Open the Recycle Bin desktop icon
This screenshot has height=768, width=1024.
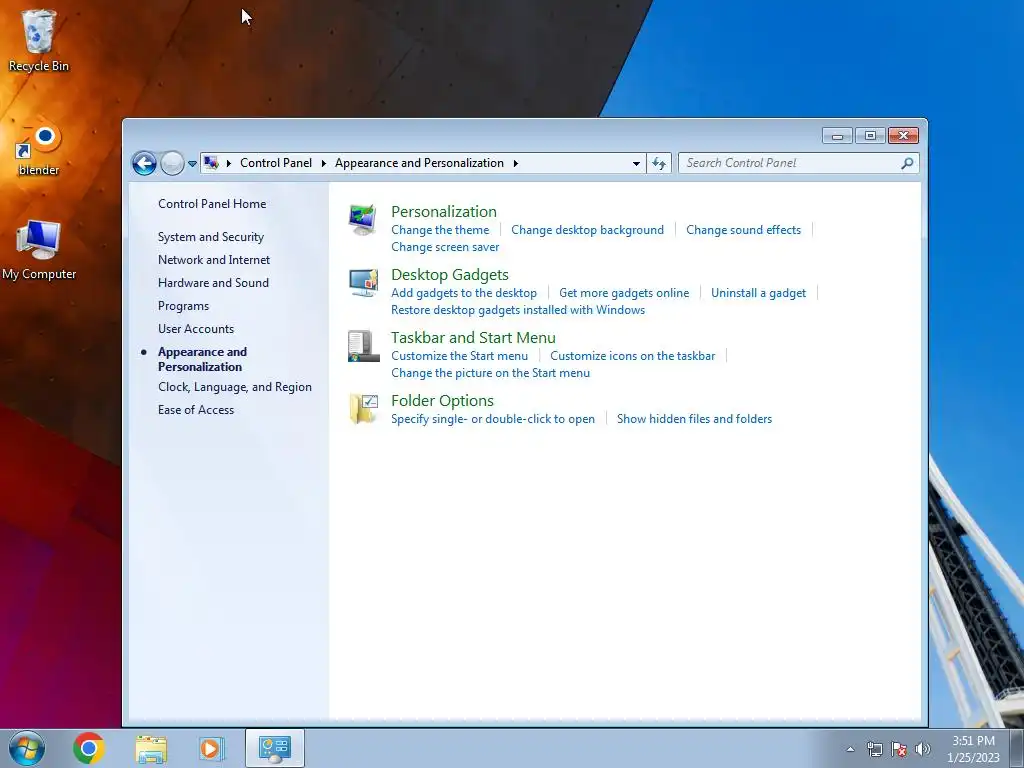coord(39,40)
